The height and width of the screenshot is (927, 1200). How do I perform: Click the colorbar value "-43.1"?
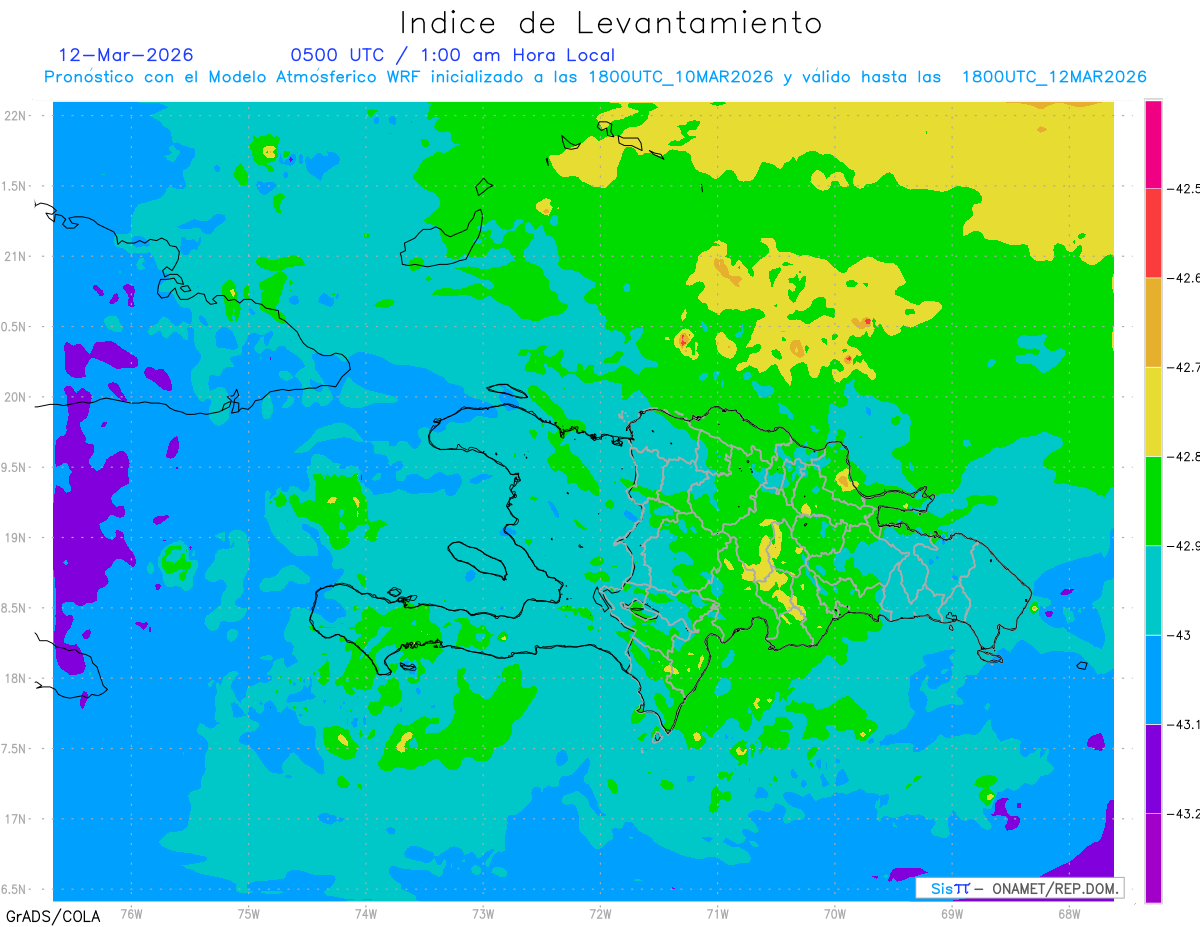coord(1184,724)
